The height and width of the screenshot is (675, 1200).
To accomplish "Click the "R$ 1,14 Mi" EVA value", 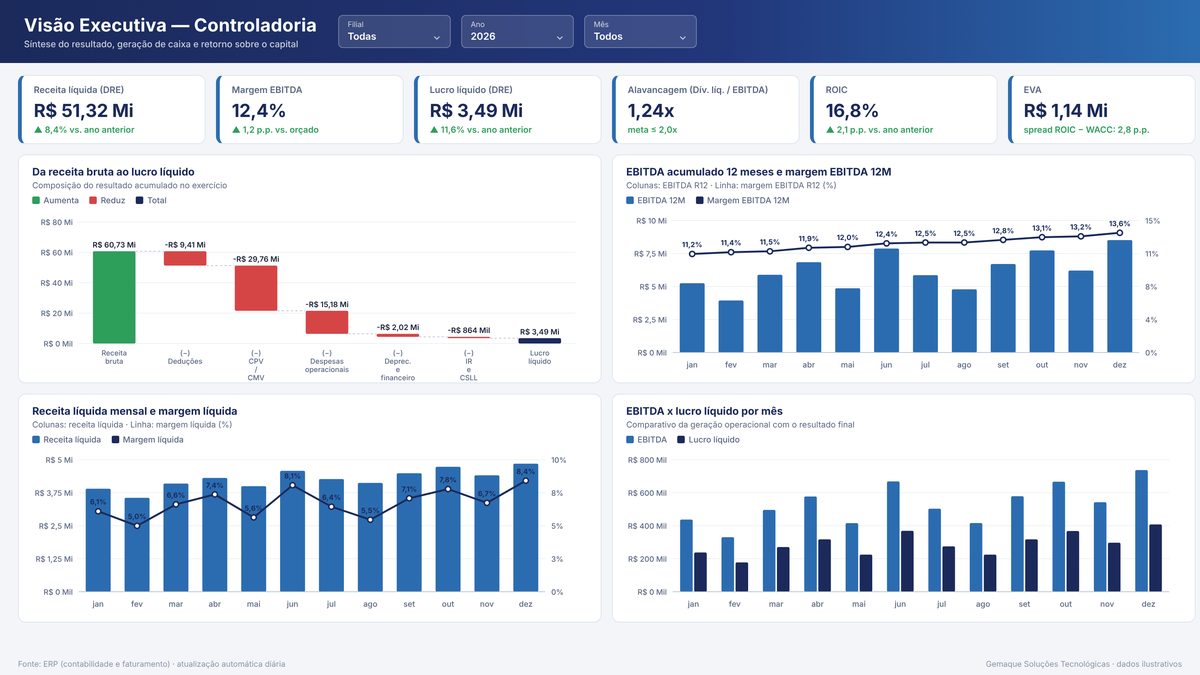I will 1066,111.
